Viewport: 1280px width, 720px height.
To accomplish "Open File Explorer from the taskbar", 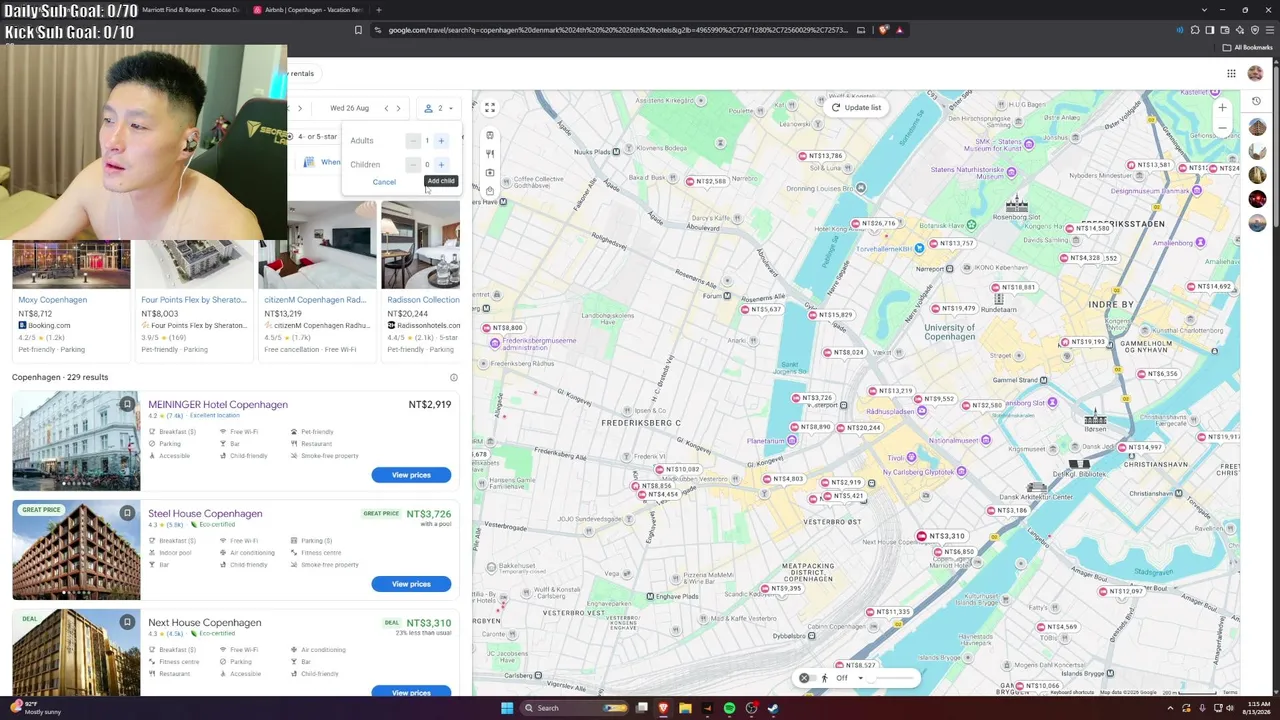I will [685, 709].
